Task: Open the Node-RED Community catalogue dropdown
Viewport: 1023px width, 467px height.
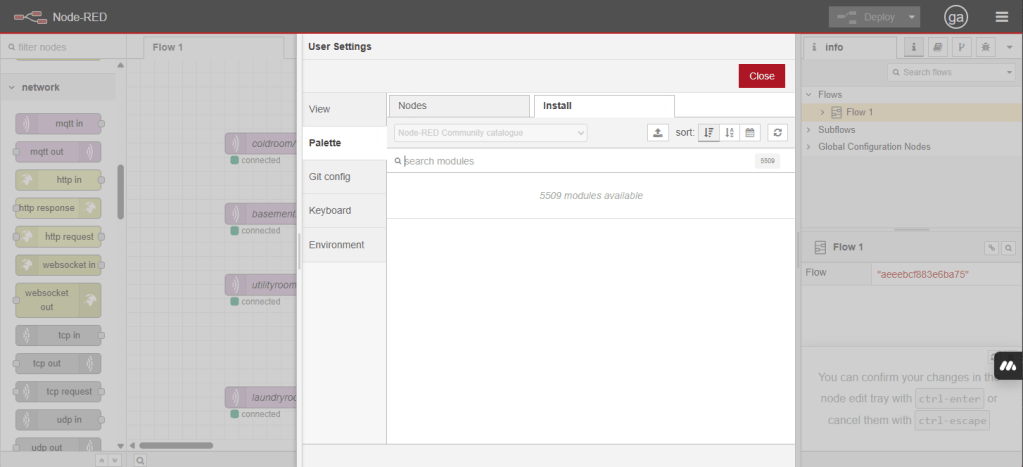Action: 491,132
